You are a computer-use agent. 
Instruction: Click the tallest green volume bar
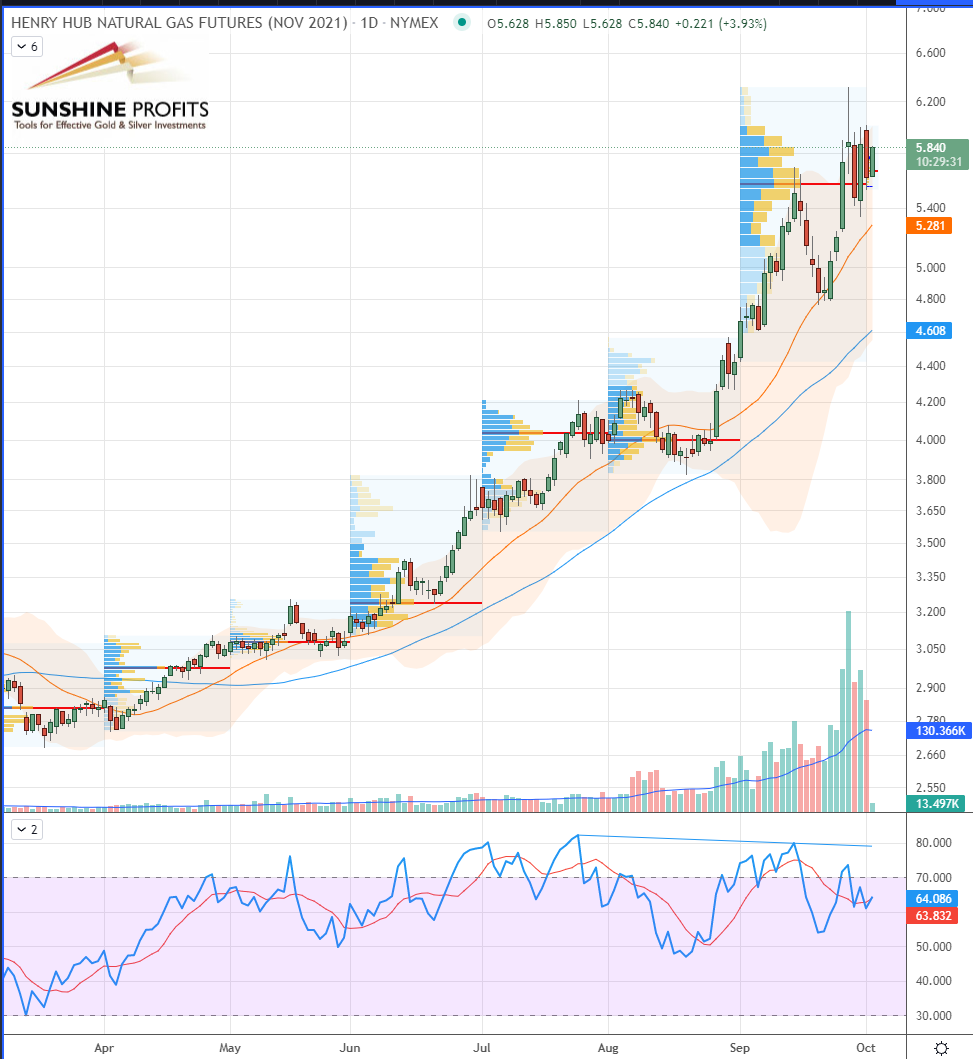point(848,711)
